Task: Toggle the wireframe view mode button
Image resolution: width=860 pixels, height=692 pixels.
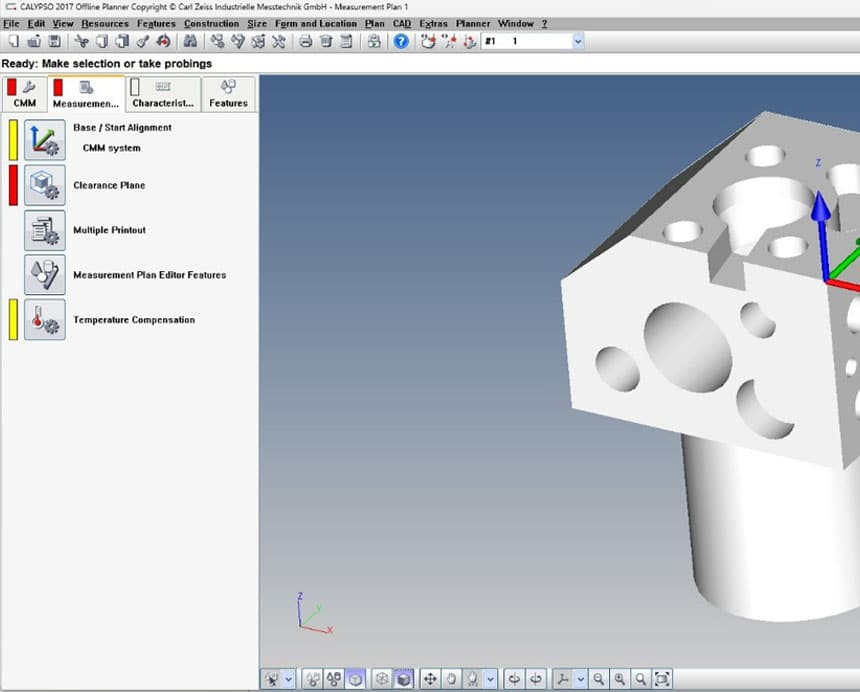Action: click(381, 679)
